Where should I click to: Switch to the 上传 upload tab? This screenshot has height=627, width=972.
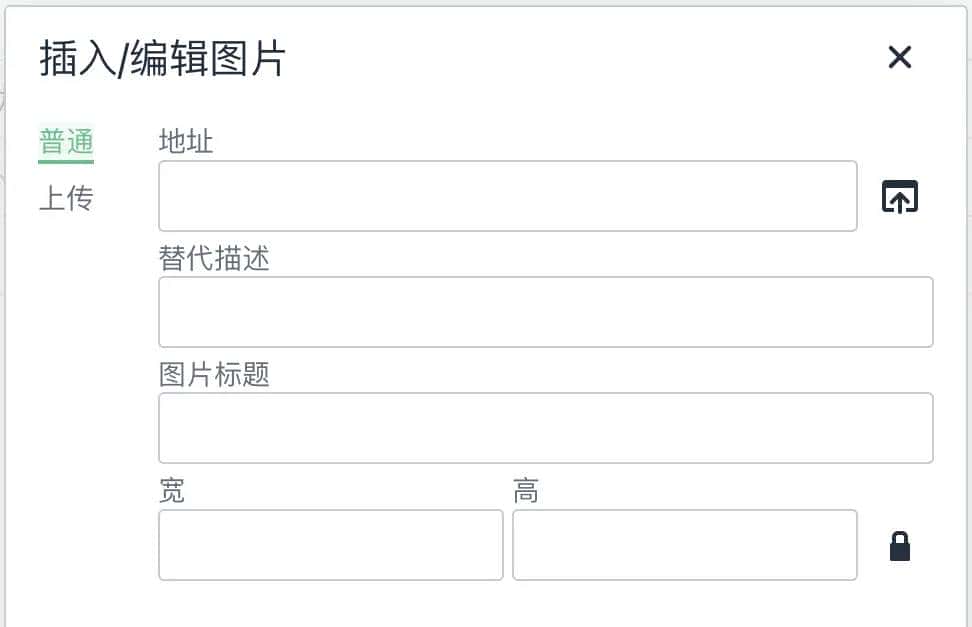pos(65,197)
